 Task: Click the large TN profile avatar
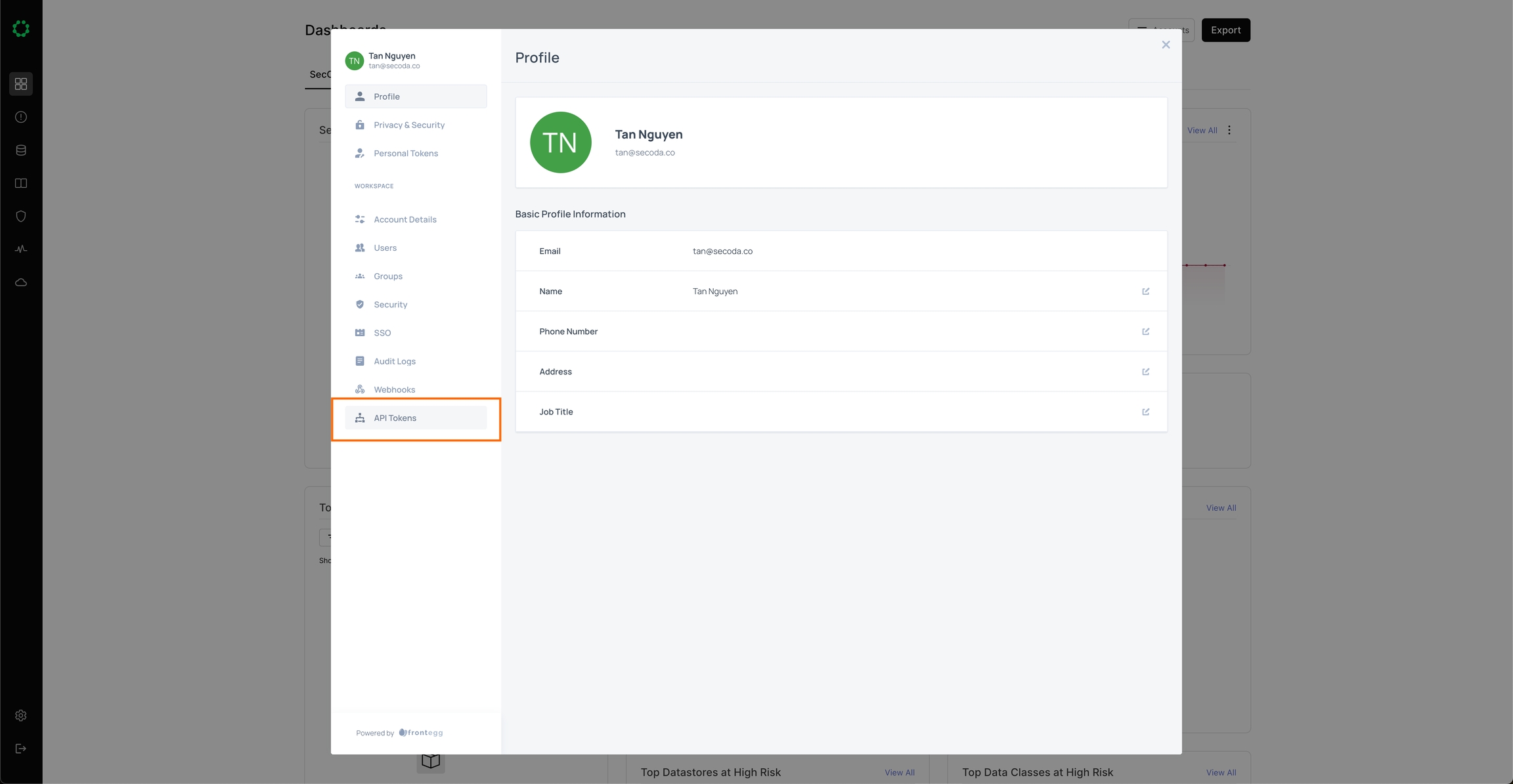(560, 142)
